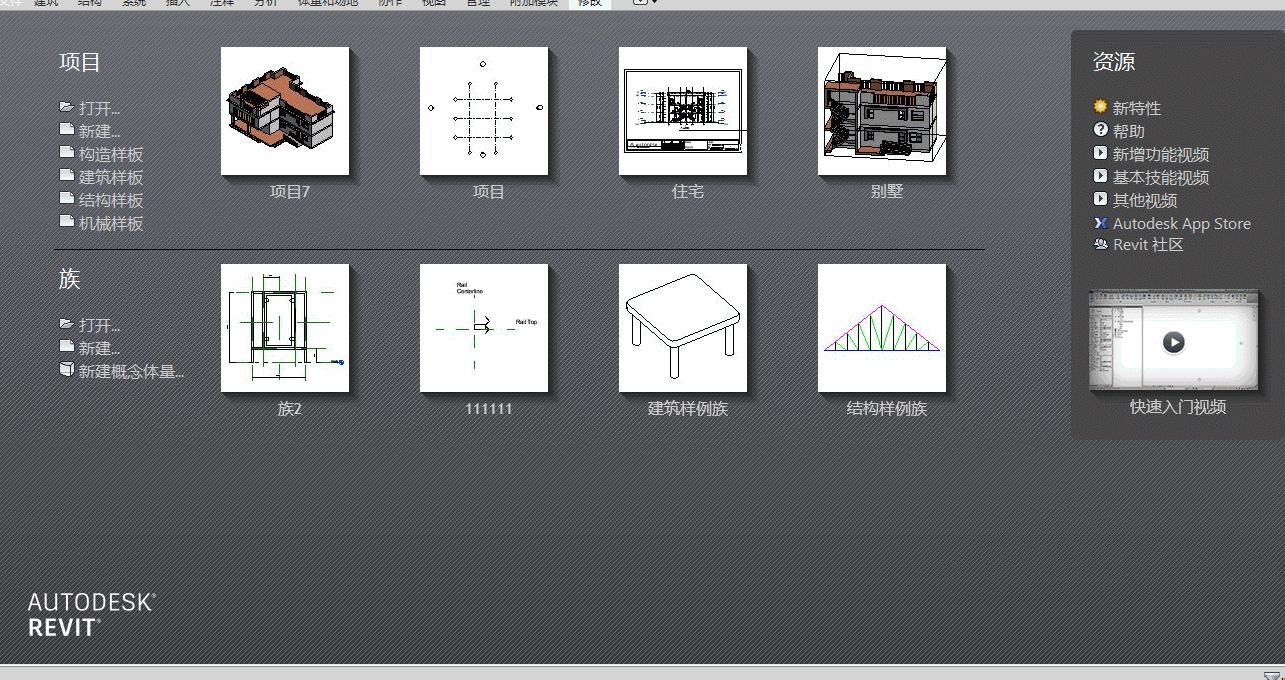Image resolution: width=1285 pixels, height=680 pixels.
Task: Click the play icon beside 新增功能视频
Action: pos(1101,153)
